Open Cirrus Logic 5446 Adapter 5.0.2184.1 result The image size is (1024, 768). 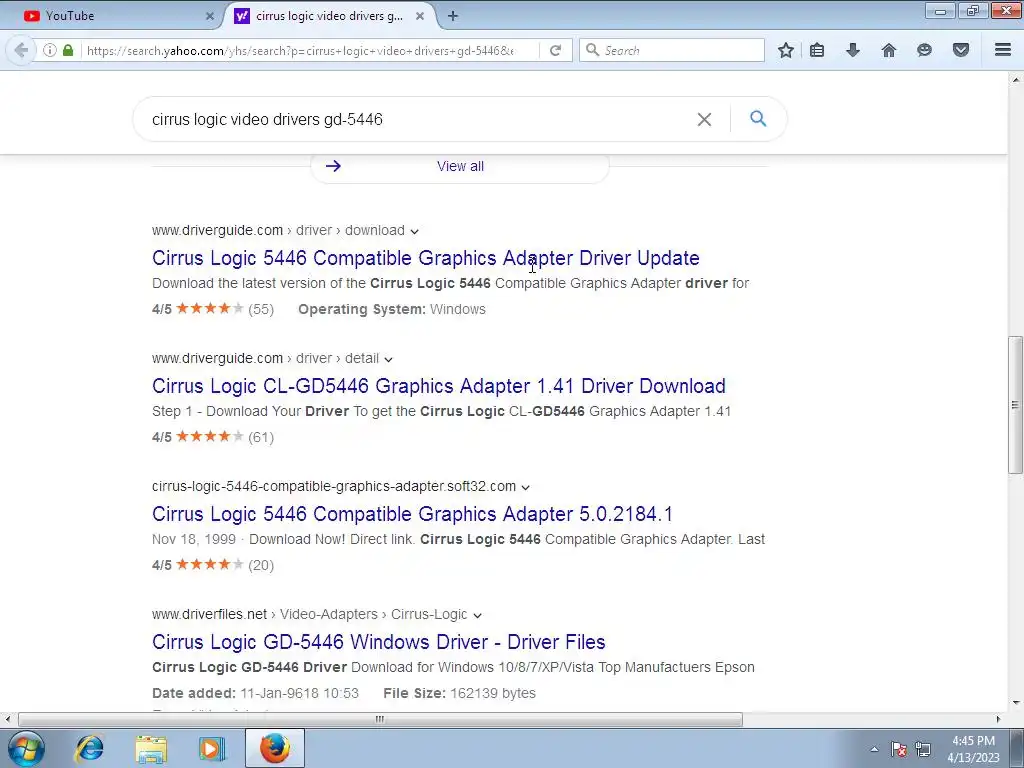[412, 514]
